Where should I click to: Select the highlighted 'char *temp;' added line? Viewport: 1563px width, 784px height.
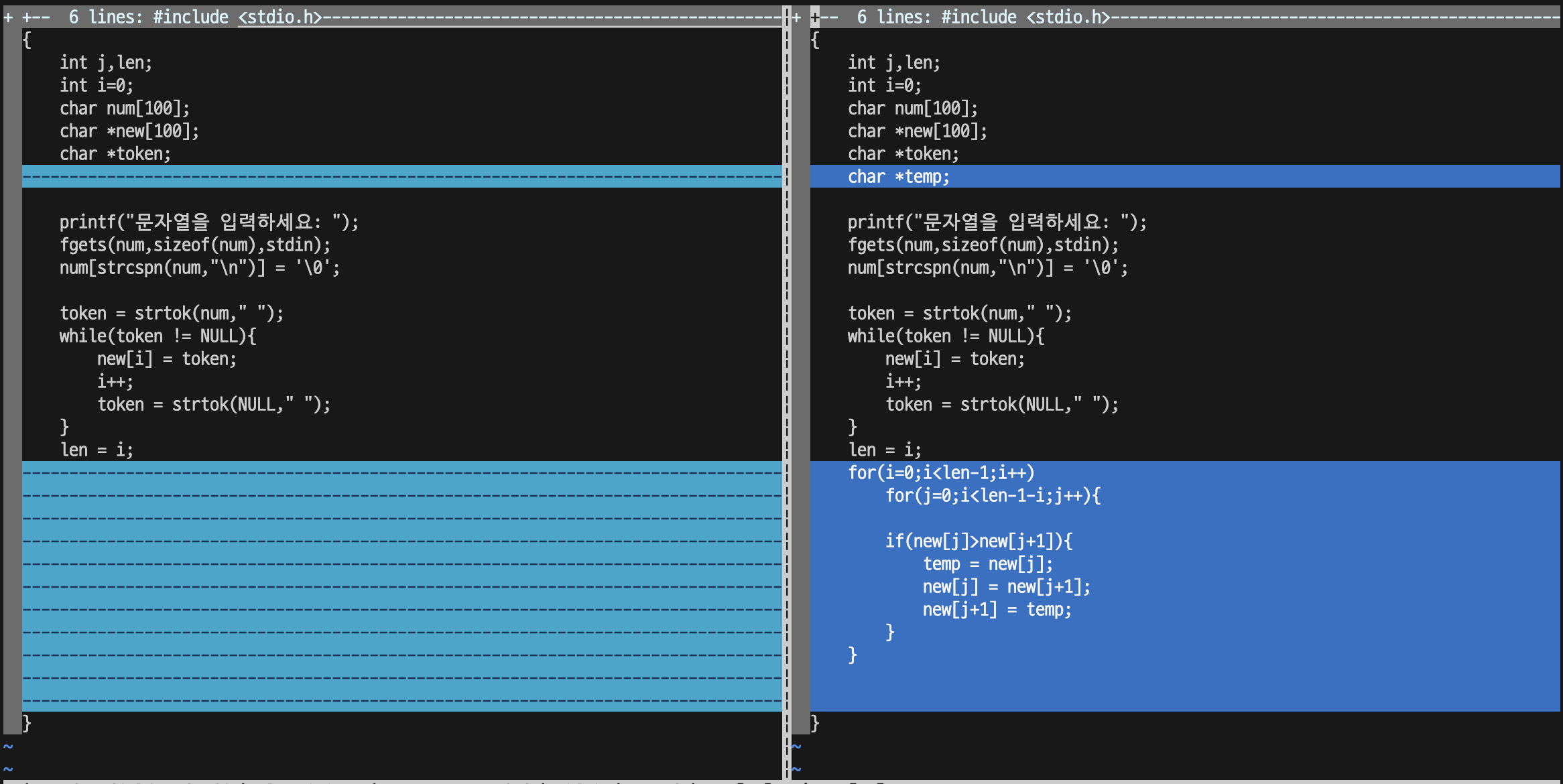(x=898, y=177)
